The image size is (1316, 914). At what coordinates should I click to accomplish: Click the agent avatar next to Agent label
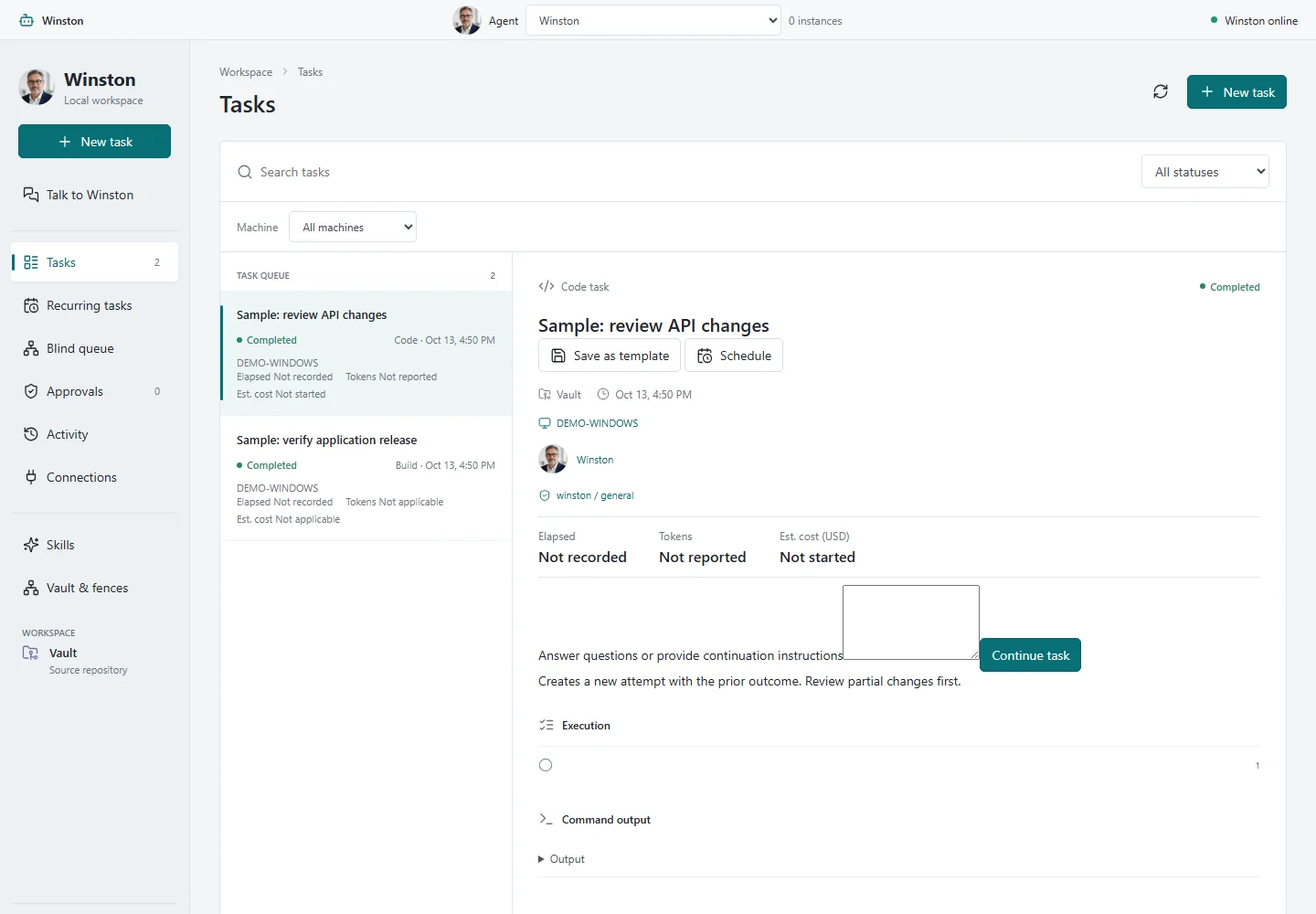point(467,20)
